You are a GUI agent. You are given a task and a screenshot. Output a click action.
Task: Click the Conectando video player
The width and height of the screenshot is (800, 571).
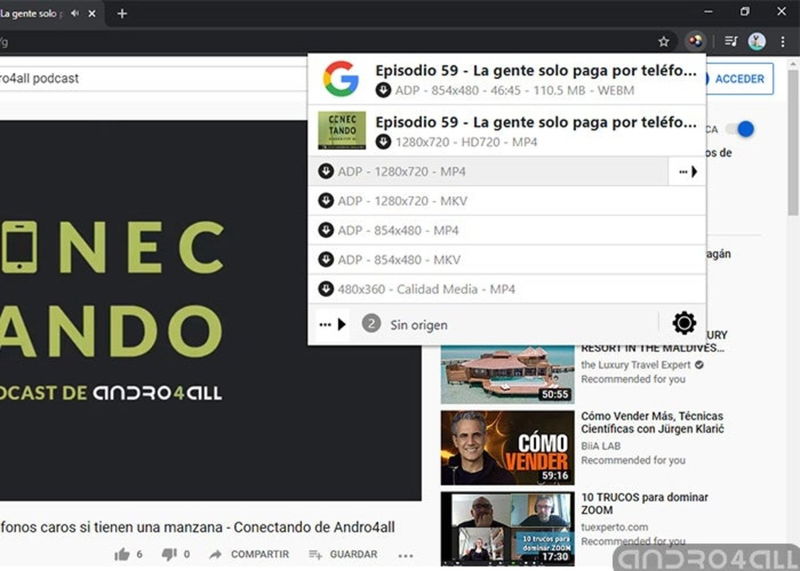(x=211, y=311)
